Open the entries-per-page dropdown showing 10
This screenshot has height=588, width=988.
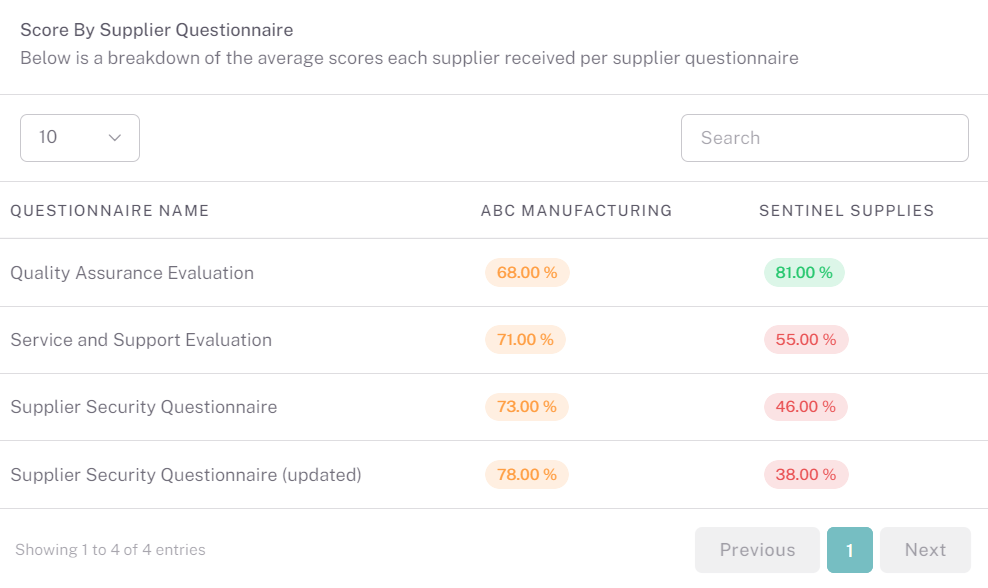pyautogui.click(x=80, y=137)
